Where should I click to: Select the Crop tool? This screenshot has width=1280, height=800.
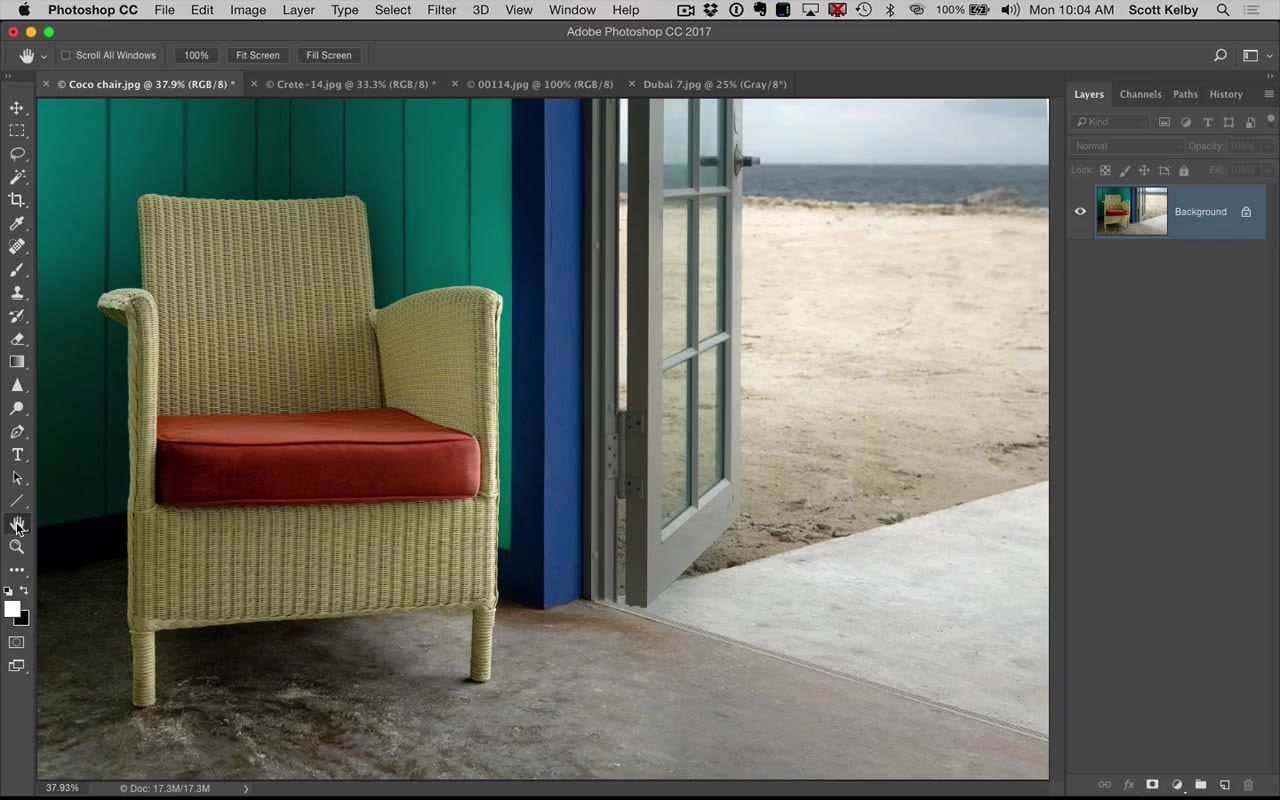coord(16,199)
